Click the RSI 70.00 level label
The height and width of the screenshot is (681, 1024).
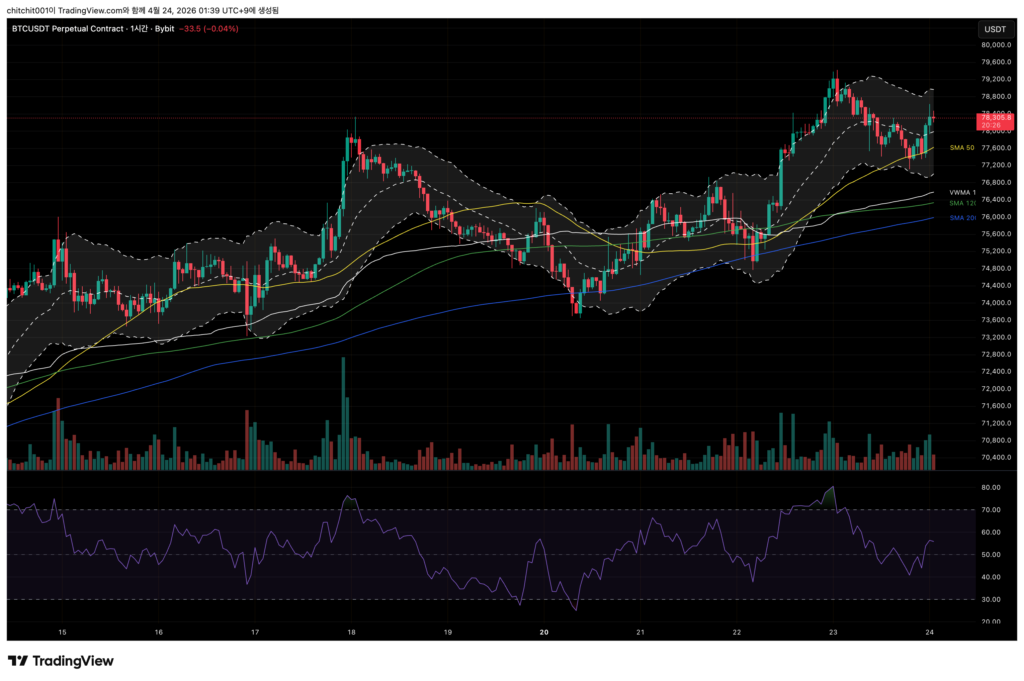(x=991, y=510)
